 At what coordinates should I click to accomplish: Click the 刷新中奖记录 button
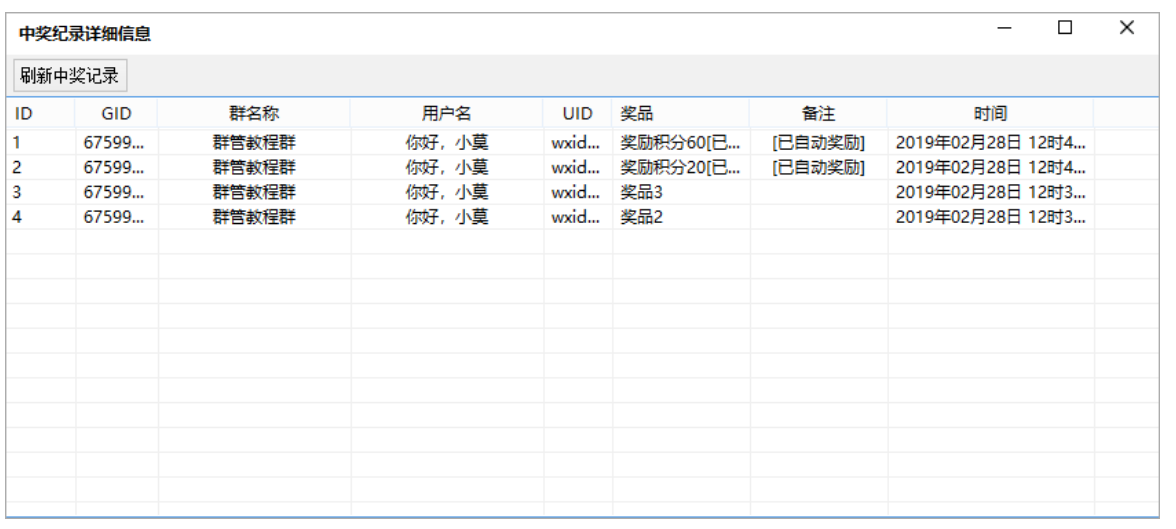(x=70, y=76)
